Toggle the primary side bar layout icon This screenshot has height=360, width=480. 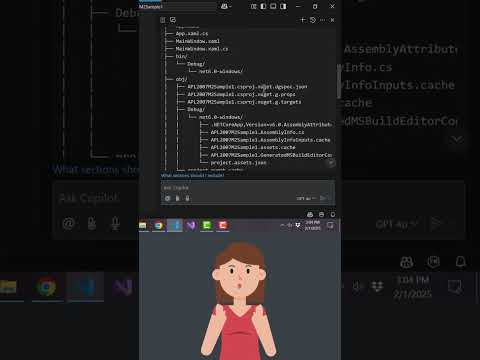263,6
